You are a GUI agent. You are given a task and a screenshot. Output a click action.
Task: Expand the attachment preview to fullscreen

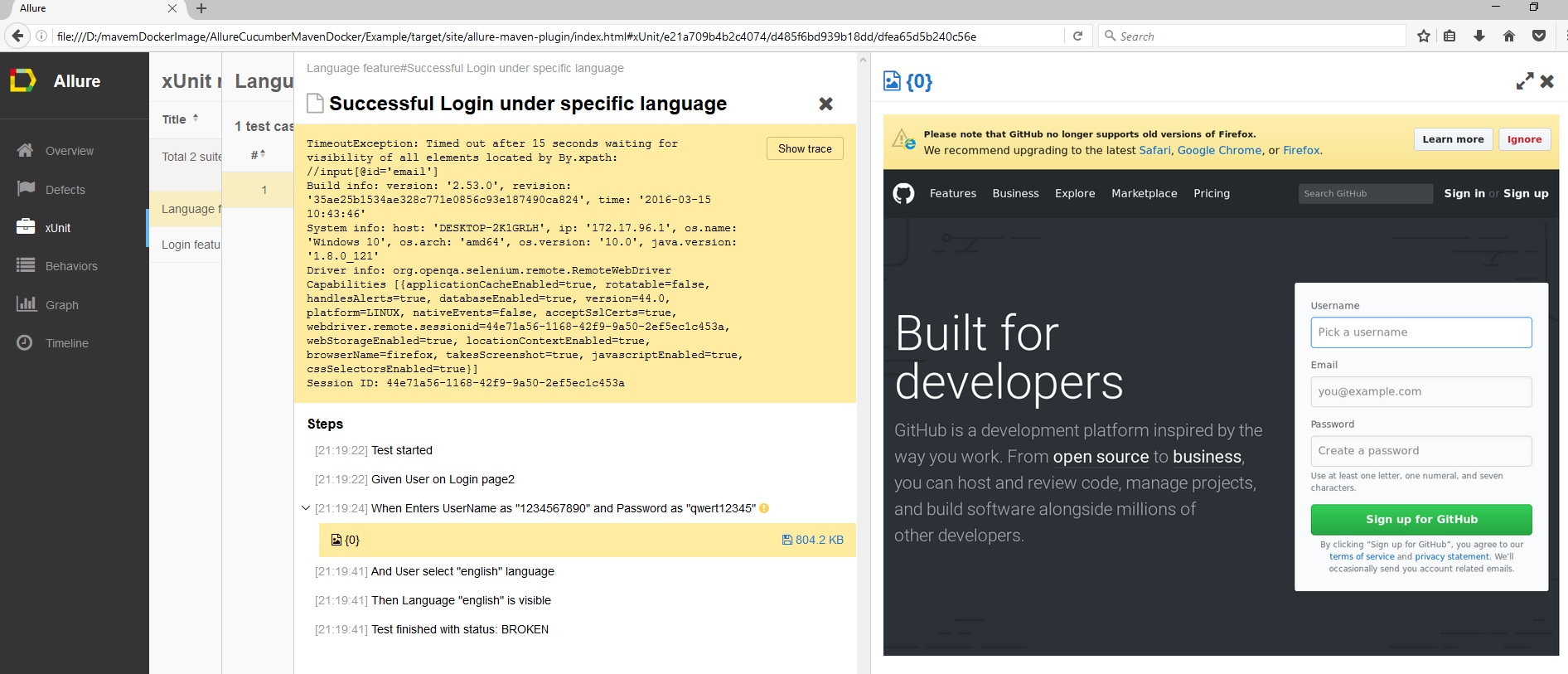1524,81
